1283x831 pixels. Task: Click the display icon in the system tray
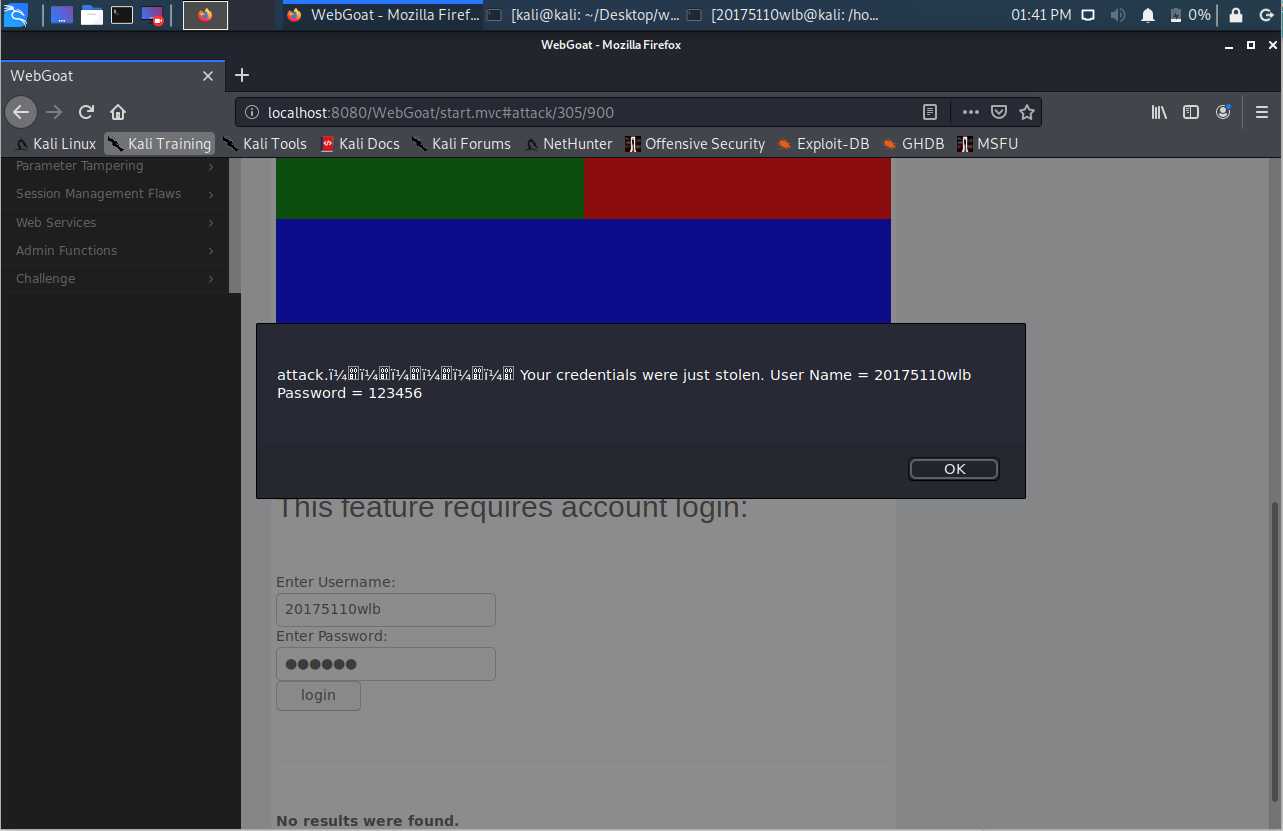pos(1089,15)
